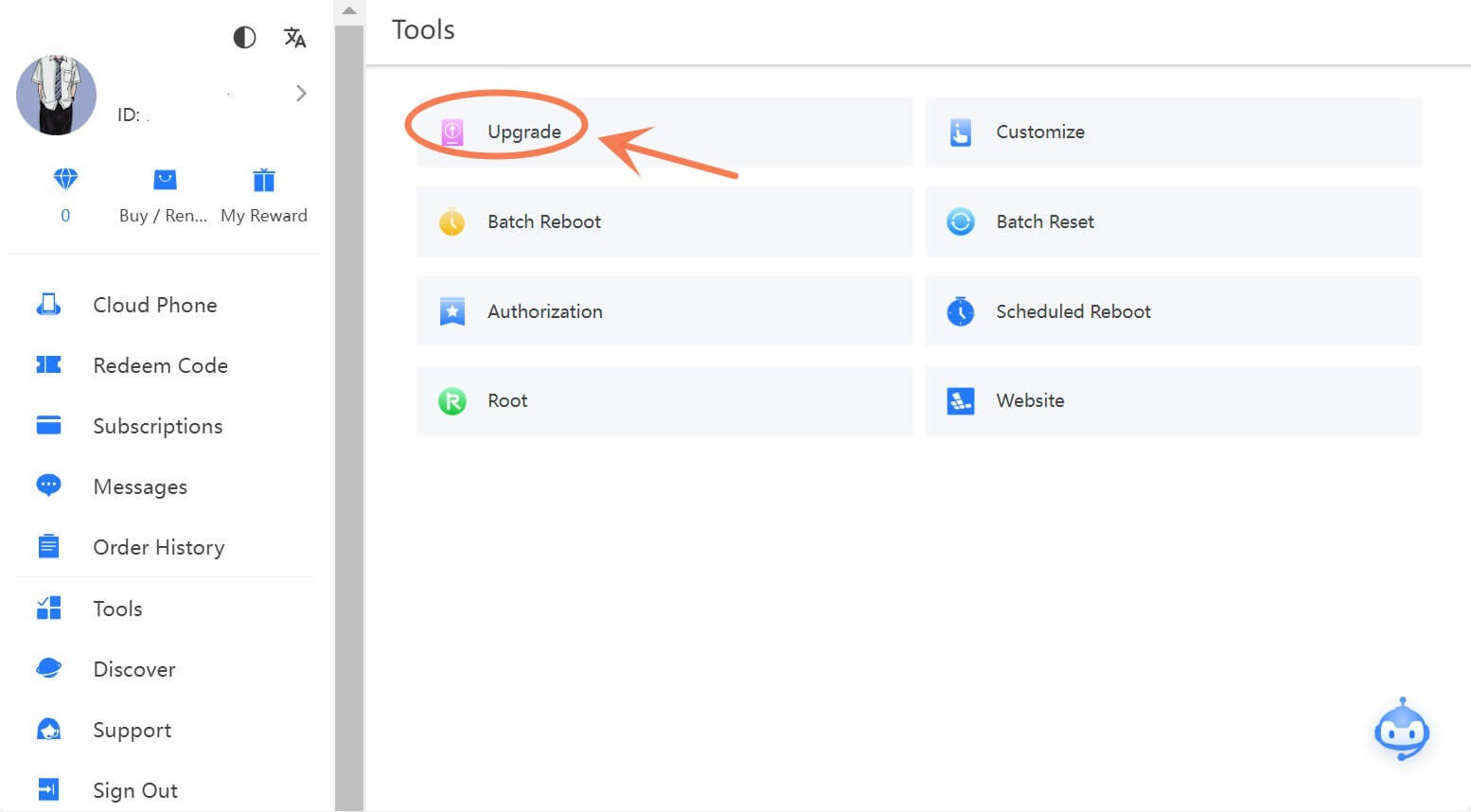Screen dimensions: 1471x812
Task: Click the Support headset icon
Action: 48,730
